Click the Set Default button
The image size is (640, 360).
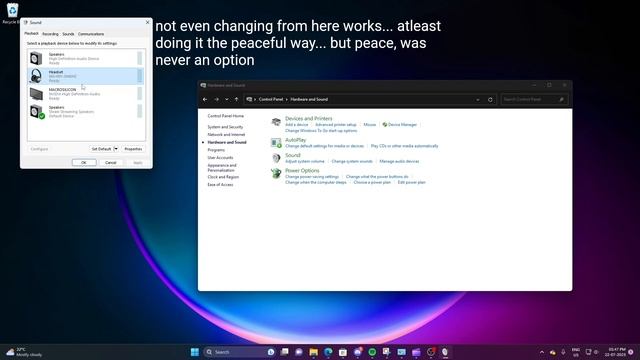click(101, 149)
